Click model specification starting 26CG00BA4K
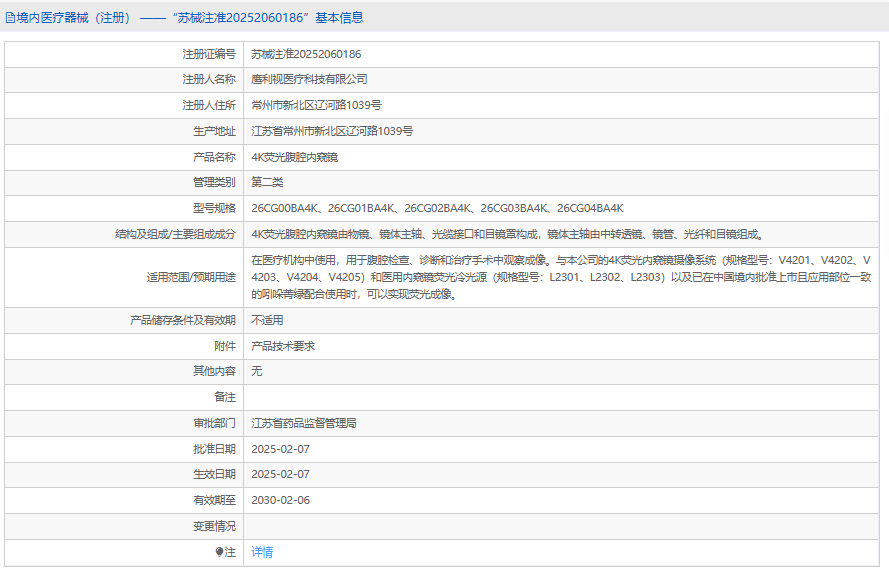The width and height of the screenshot is (889, 576). (x=437, y=209)
